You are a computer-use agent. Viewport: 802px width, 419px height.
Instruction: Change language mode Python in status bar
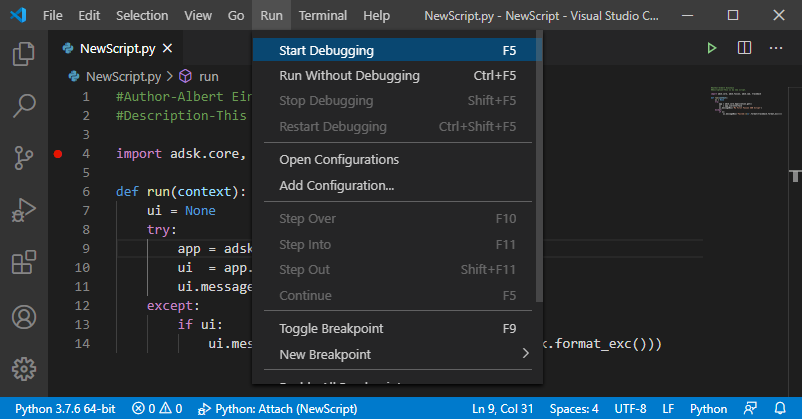click(x=708, y=408)
